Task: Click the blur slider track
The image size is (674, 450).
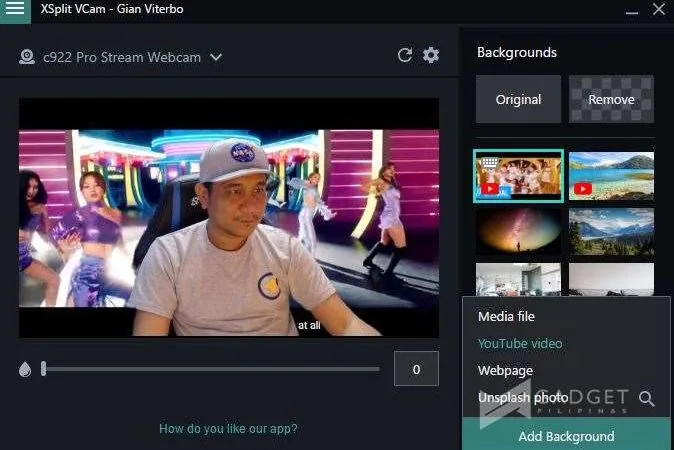Action: [211, 369]
